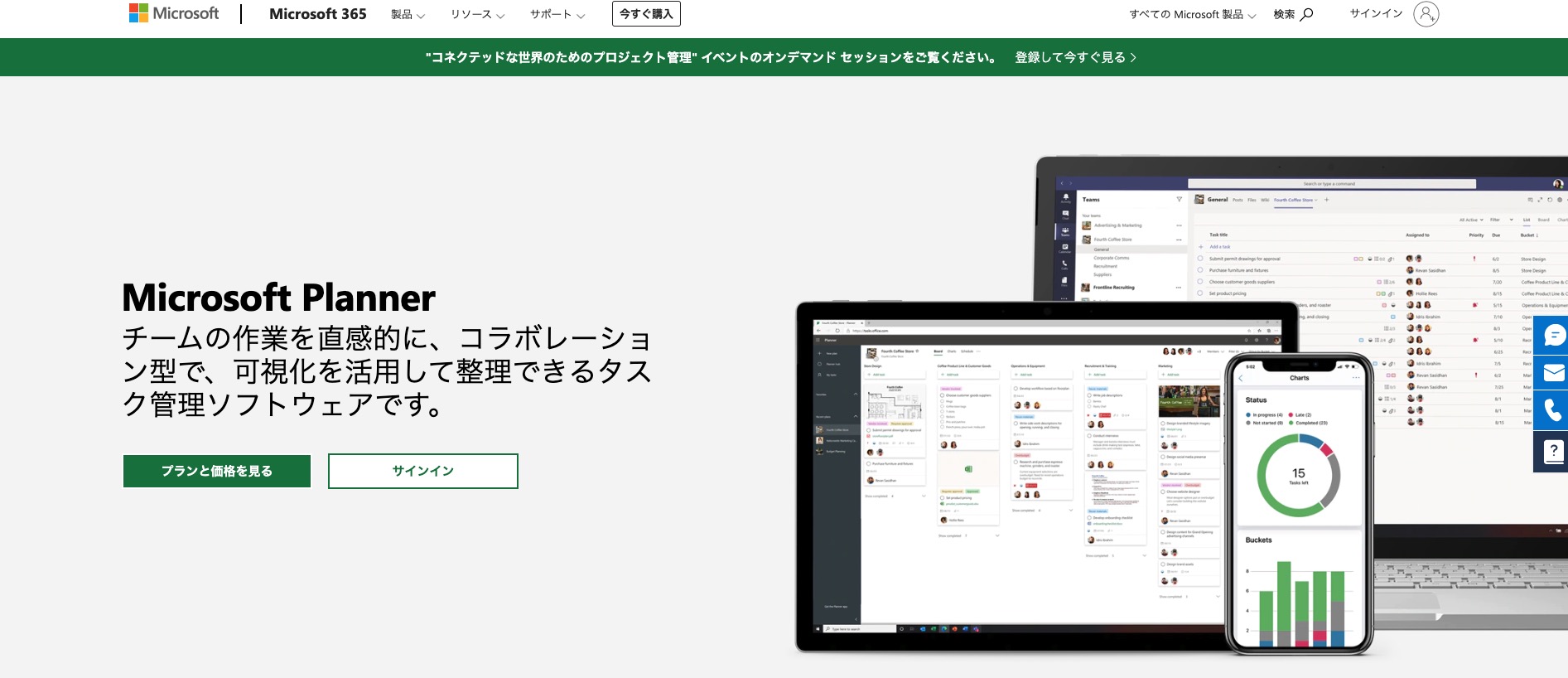Open the chat bubble side icon

click(x=1551, y=335)
